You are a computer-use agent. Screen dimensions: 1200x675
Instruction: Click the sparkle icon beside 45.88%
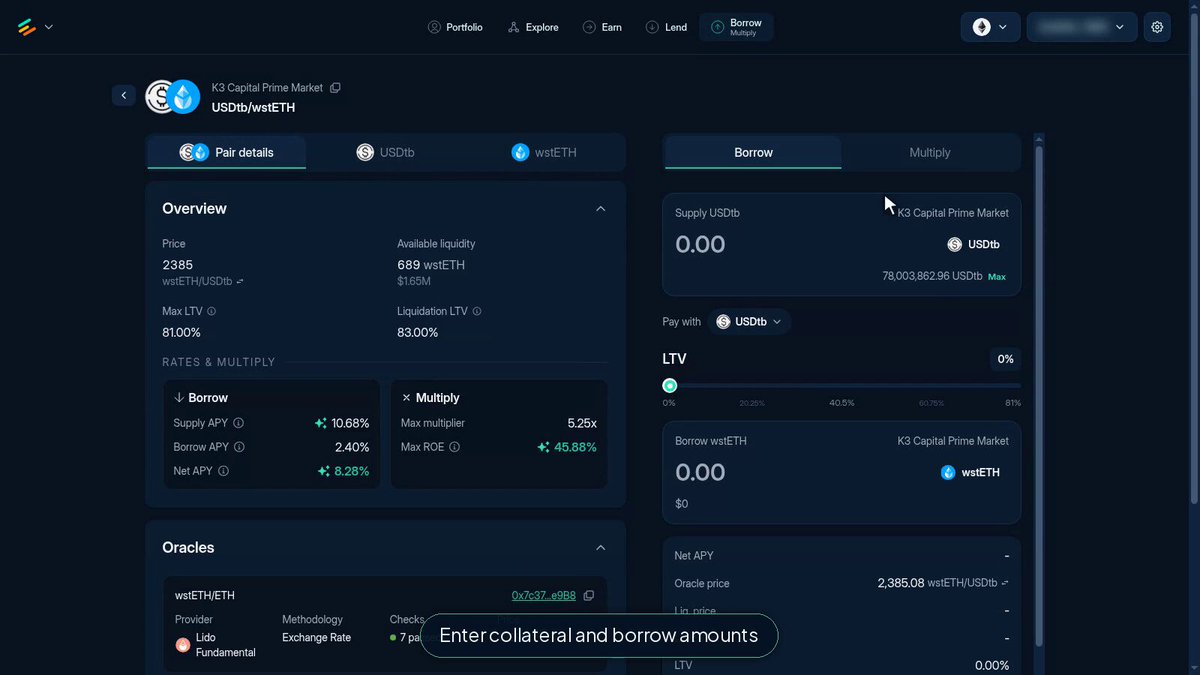[543, 447]
